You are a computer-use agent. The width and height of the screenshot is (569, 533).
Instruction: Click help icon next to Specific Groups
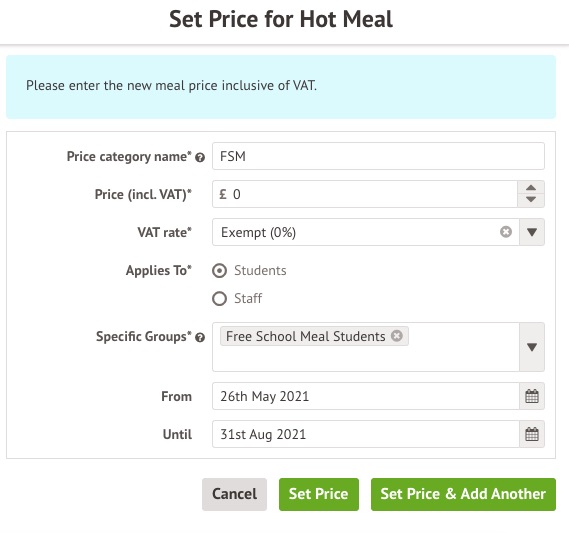(200, 337)
